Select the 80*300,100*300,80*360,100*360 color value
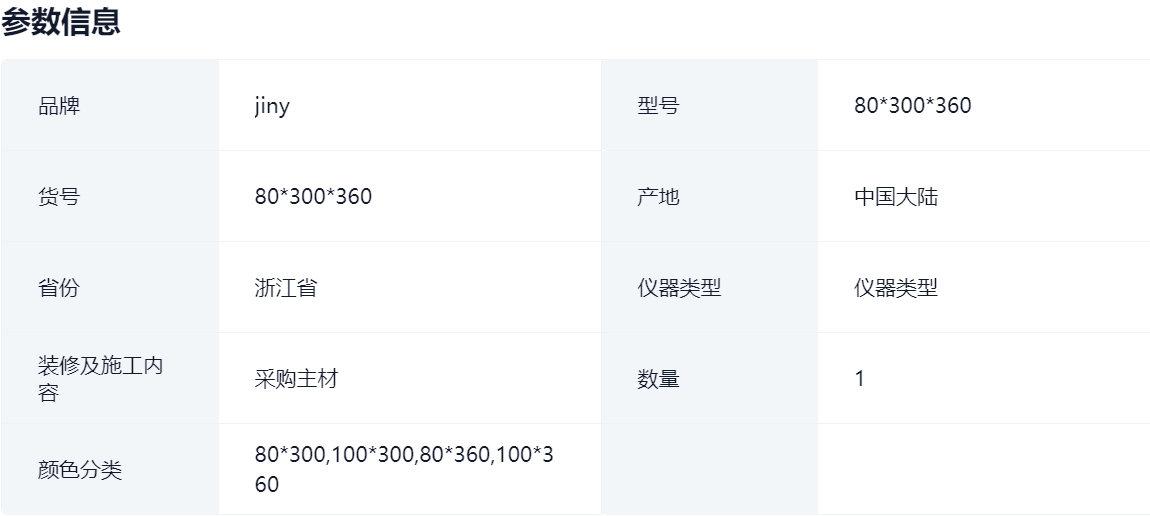1150x516 pixels. coord(404,470)
